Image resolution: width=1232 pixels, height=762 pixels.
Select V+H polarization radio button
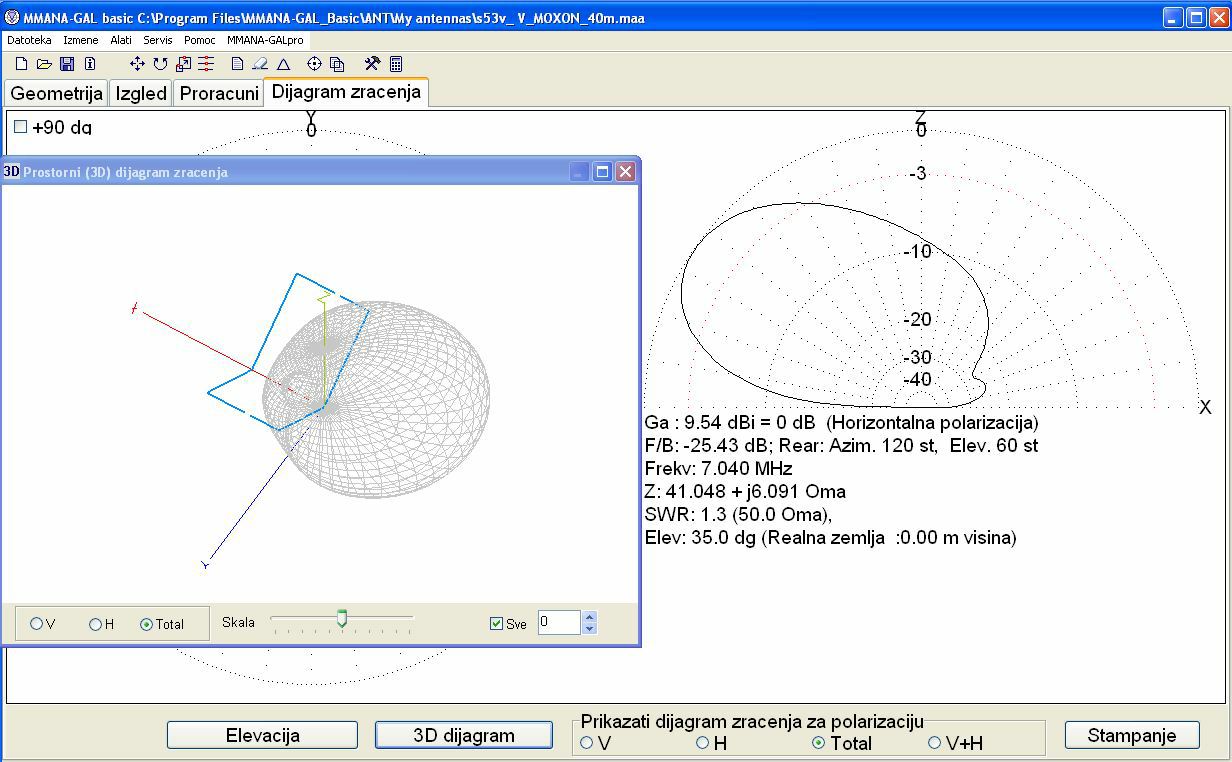[934, 743]
